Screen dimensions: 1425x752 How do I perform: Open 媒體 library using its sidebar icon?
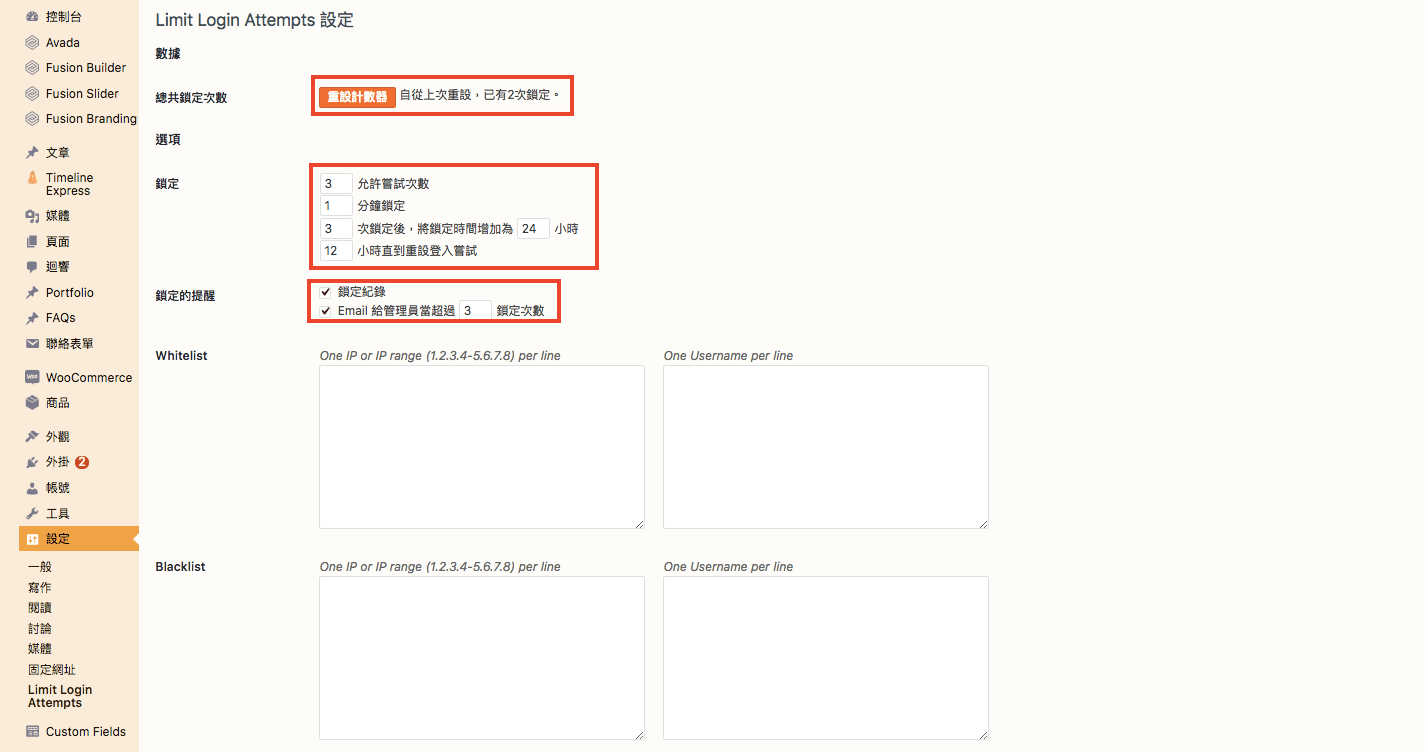point(32,216)
